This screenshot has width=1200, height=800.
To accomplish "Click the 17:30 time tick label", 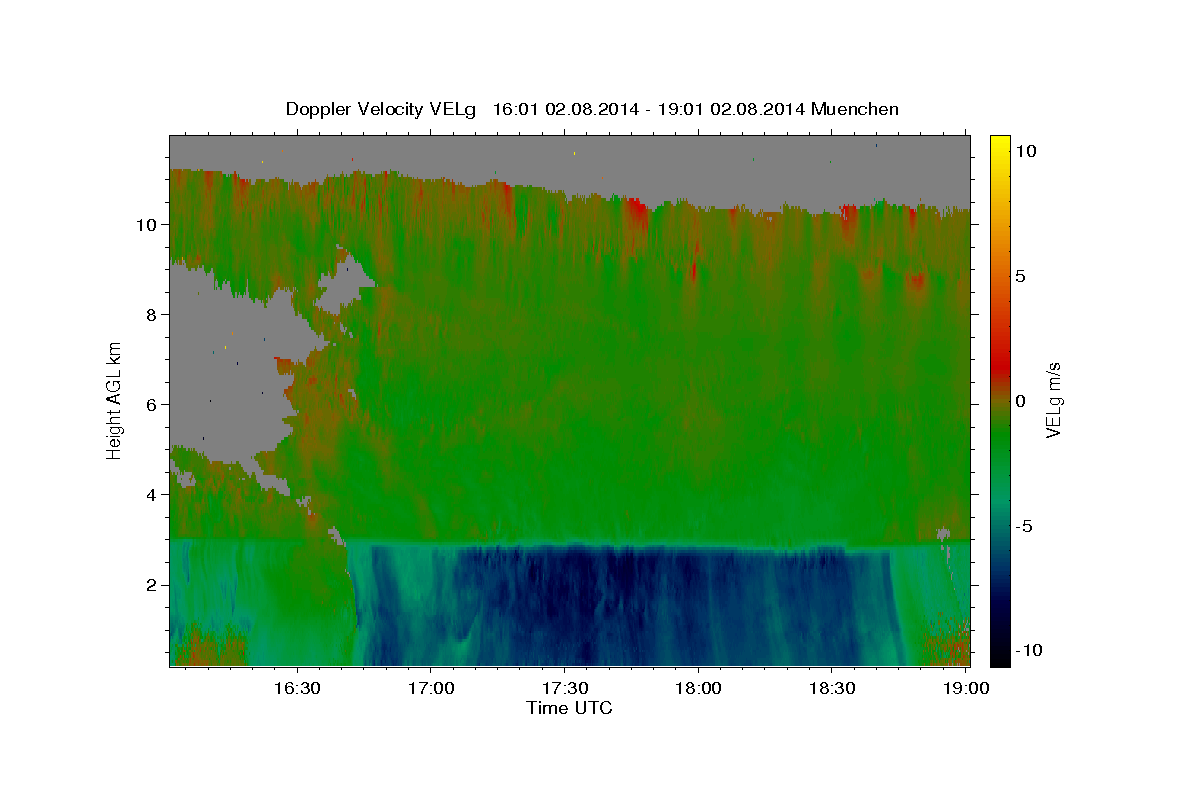I will pos(564,688).
